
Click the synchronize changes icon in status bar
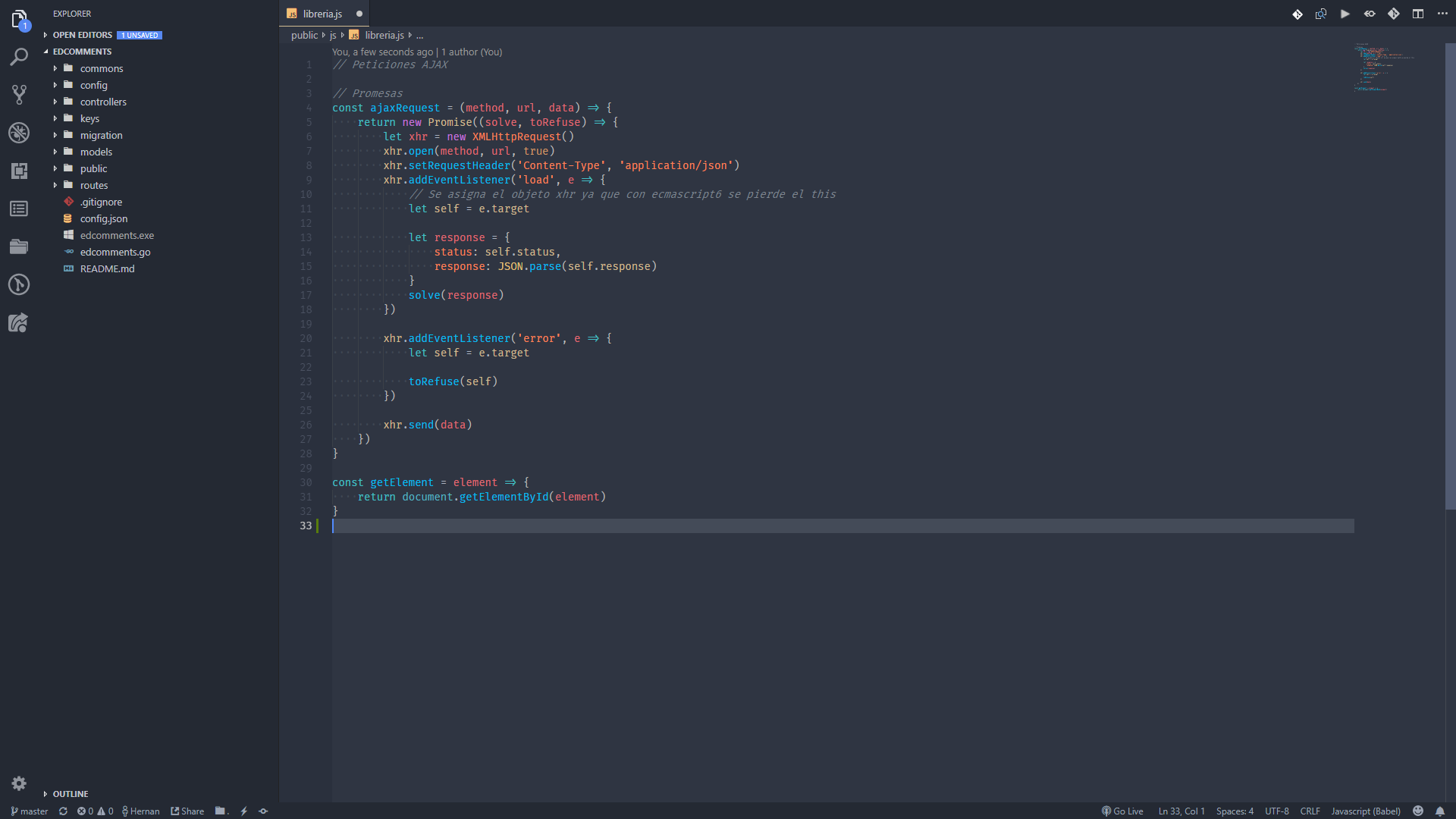(x=63, y=811)
